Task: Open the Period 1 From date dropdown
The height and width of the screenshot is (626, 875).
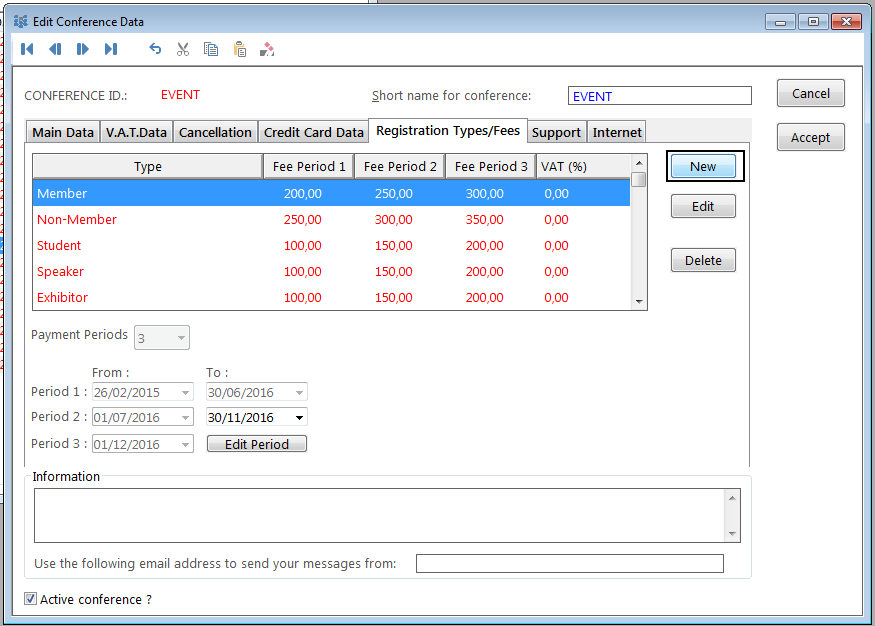Action: tap(186, 392)
